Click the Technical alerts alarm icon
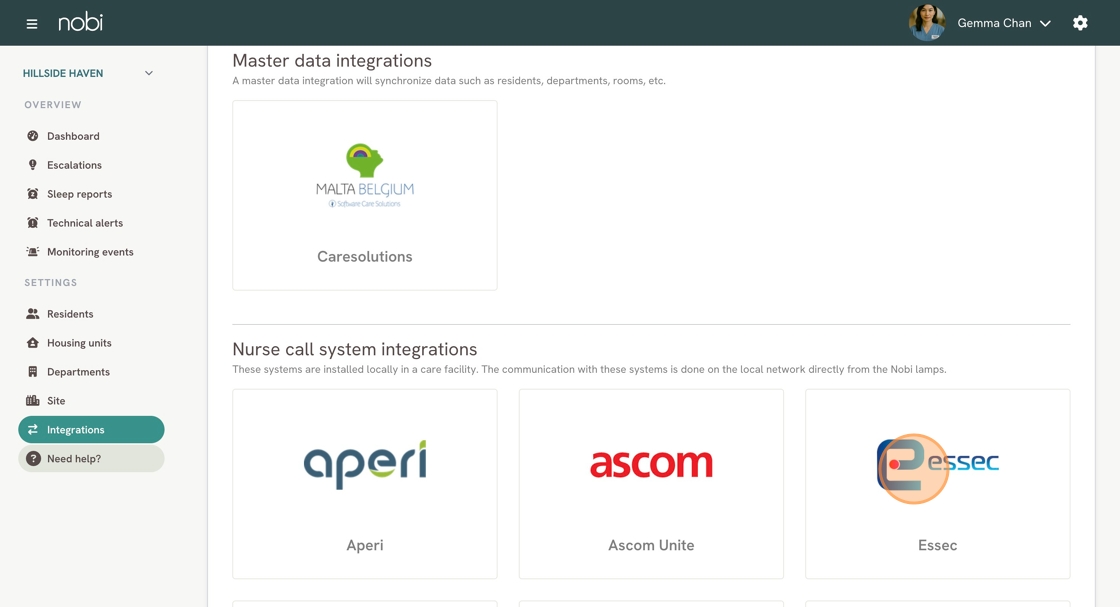Image resolution: width=1120 pixels, height=607 pixels. 33,223
